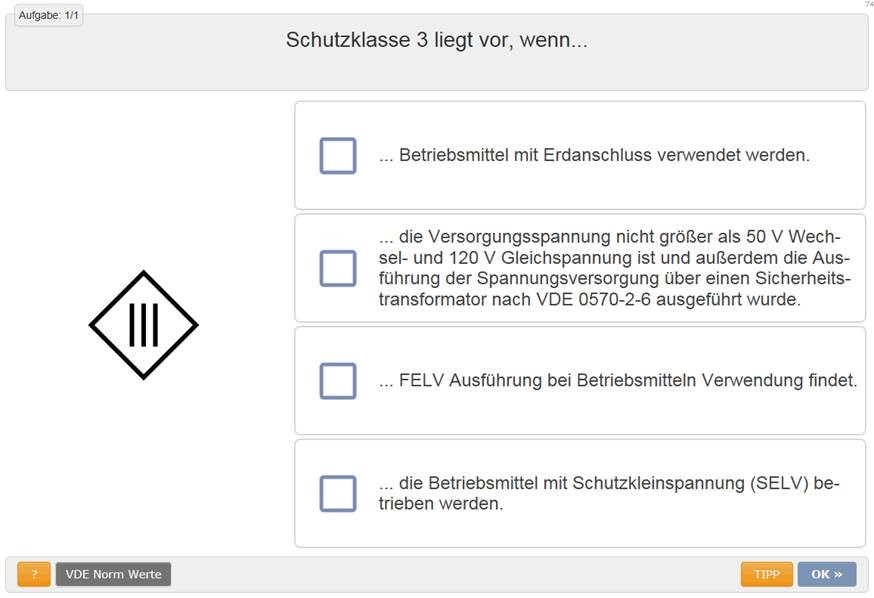Click the heading "Schutzklasse 3 liegt vor, wenn..."
Screen dimensions: 874x598
pos(436,41)
